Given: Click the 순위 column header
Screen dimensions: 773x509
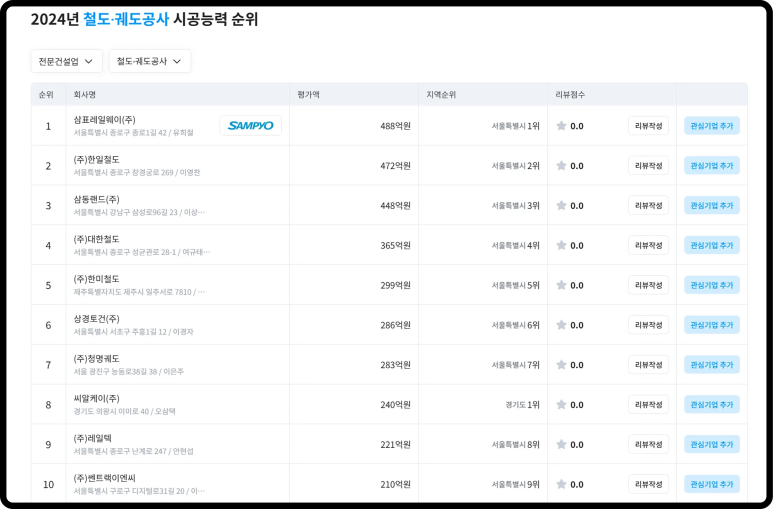Looking at the screenshot, I should (x=46, y=95).
